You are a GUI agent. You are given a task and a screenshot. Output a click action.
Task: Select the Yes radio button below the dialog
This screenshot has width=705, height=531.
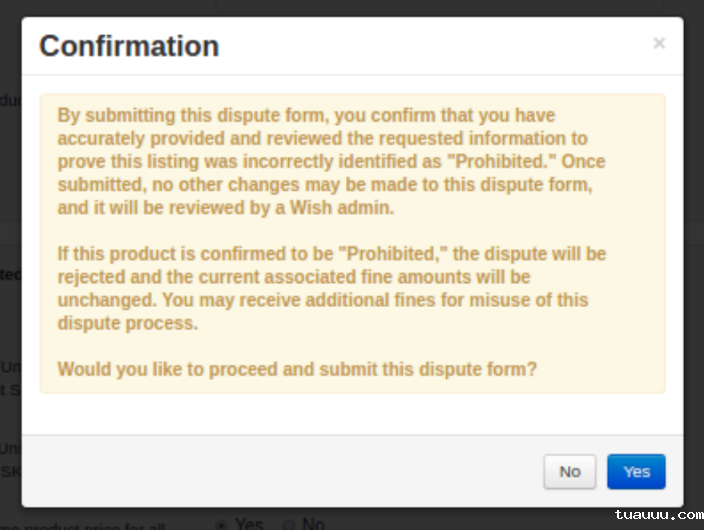point(221,523)
